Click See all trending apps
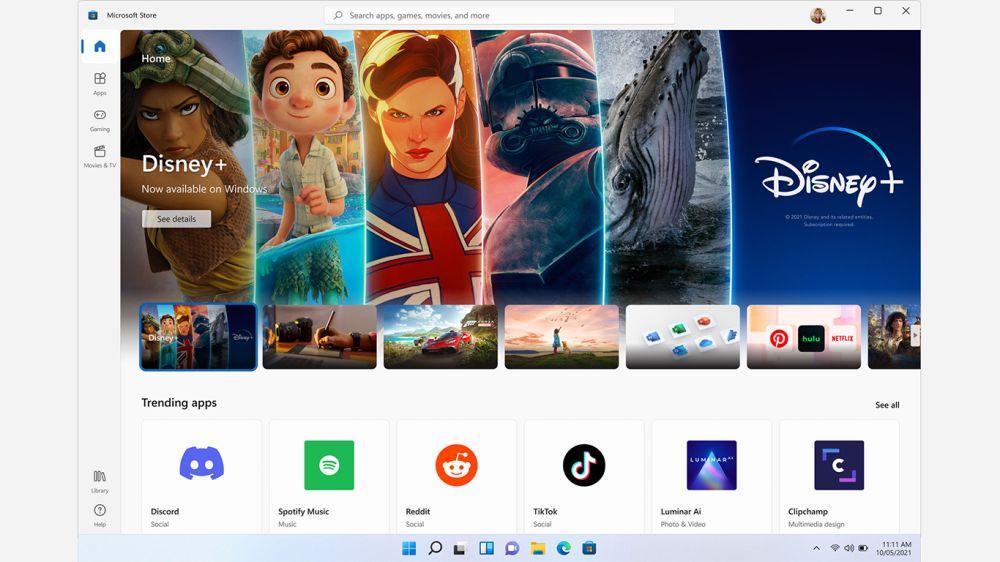 click(x=887, y=405)
